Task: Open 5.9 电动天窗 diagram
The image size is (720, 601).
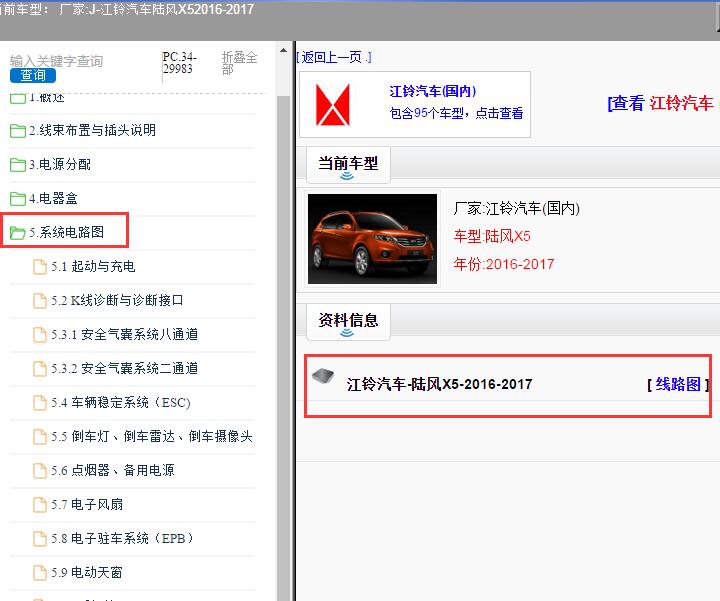Action: pos(87,573)
